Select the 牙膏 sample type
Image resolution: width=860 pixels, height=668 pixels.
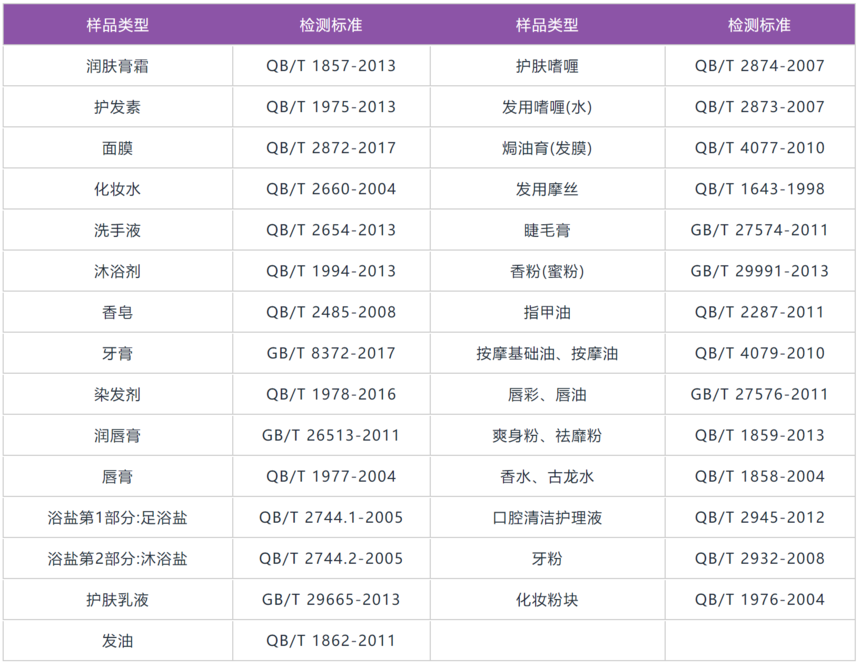pyautogui.click(x=117, y=353)
